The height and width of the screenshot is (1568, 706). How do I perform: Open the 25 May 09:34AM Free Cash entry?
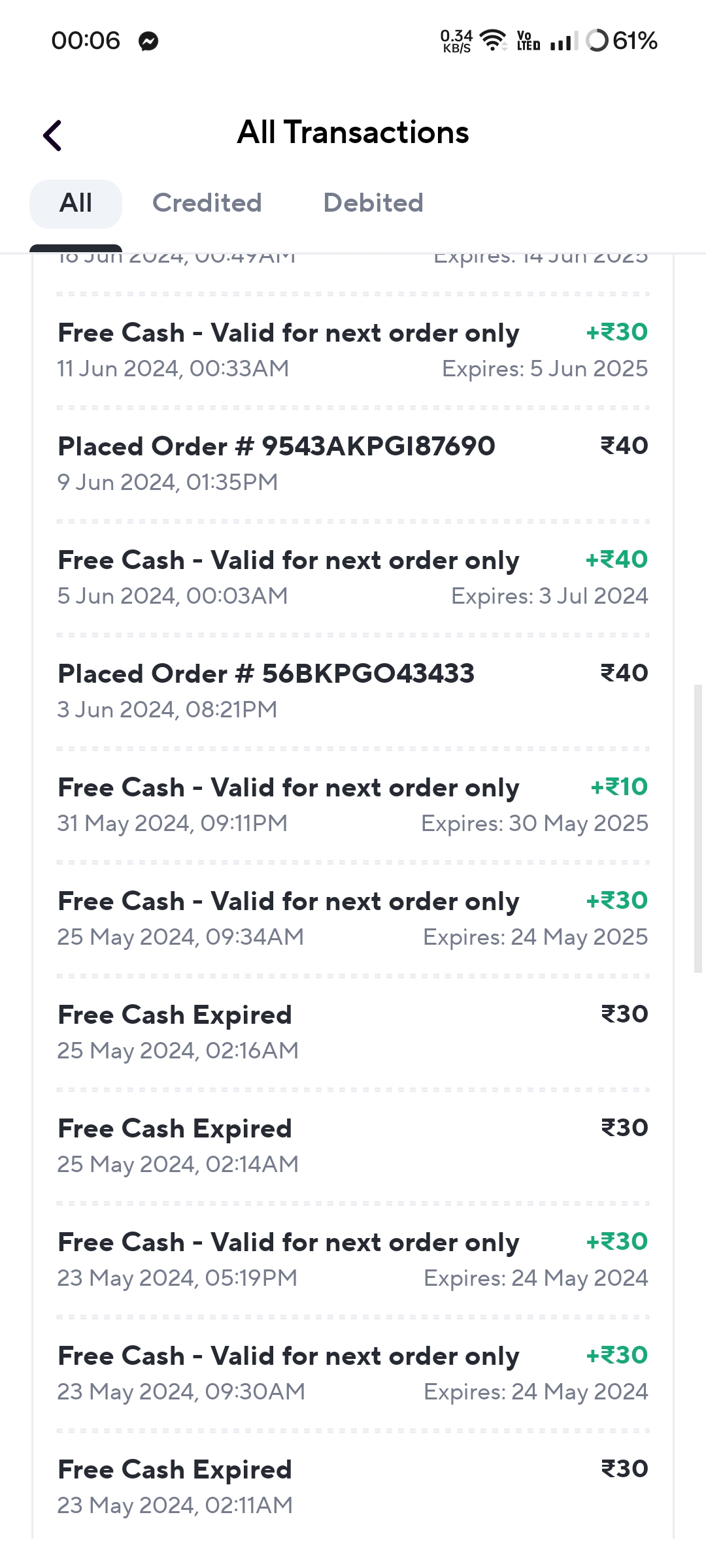pos(353,918)
